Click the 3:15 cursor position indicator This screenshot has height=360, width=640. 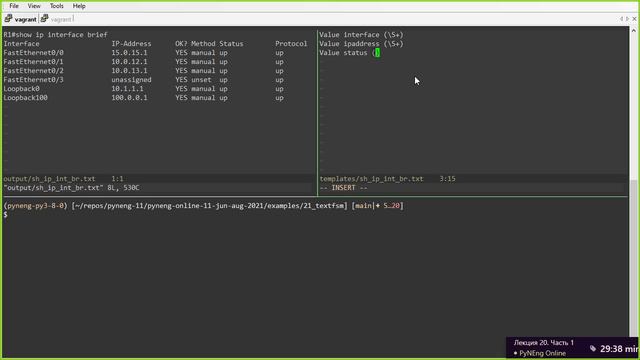pos(447,179)
